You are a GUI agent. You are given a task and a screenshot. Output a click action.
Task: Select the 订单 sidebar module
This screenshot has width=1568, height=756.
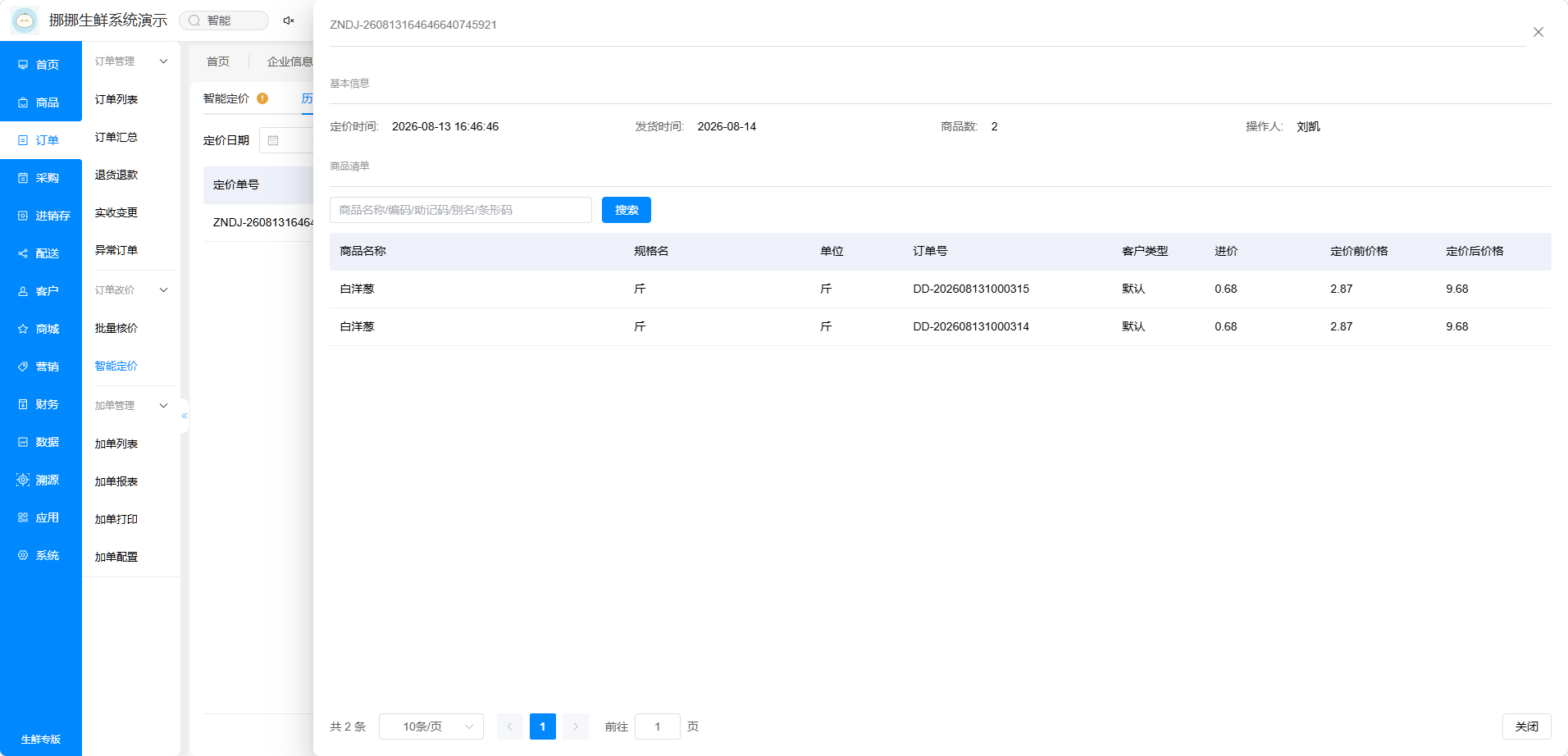(x=40, y=140)
